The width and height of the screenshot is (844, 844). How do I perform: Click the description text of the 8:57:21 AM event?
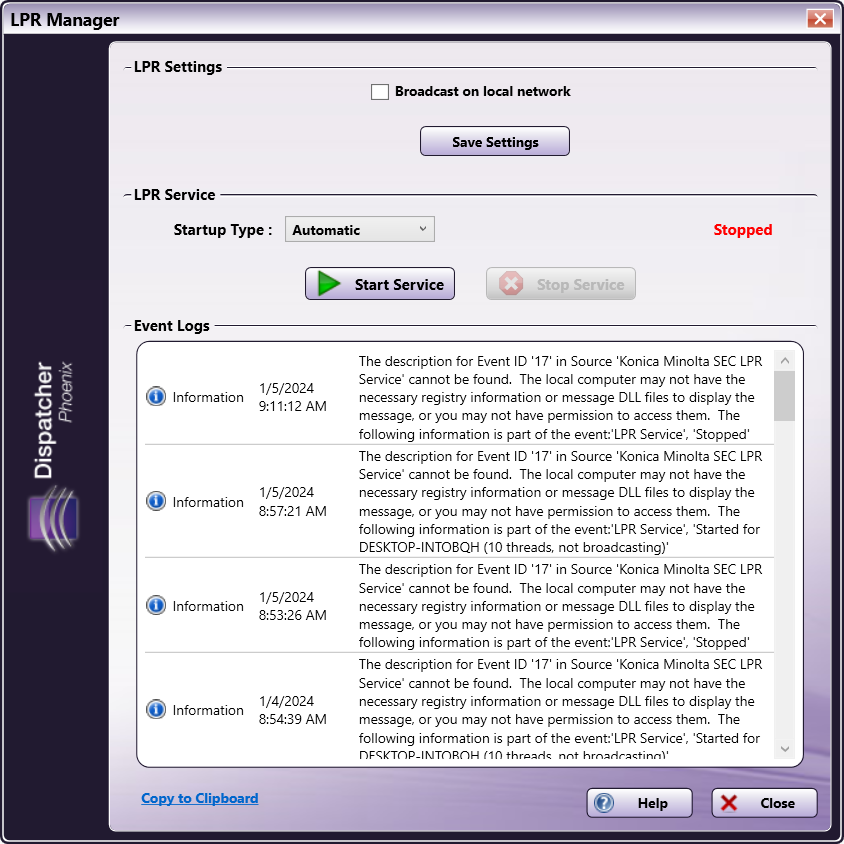pyautogui.click(x=560, y=502)
